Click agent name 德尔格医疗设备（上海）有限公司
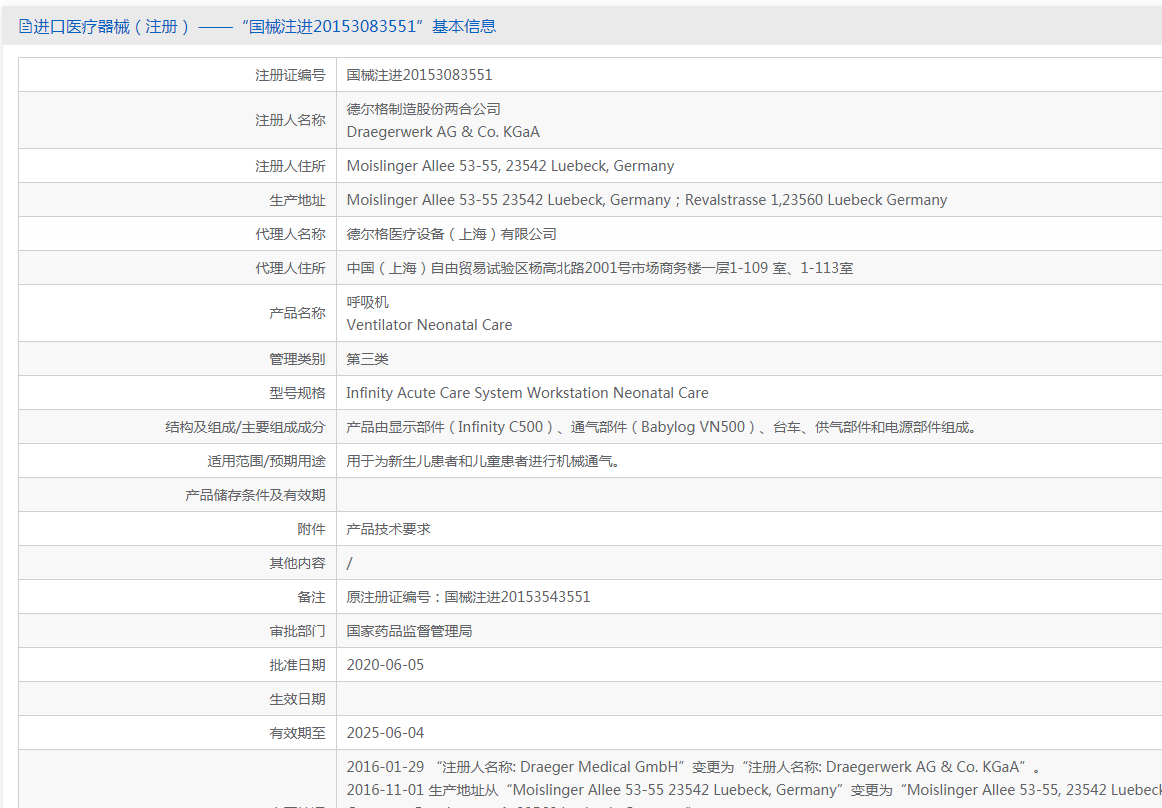 point(452,234)
